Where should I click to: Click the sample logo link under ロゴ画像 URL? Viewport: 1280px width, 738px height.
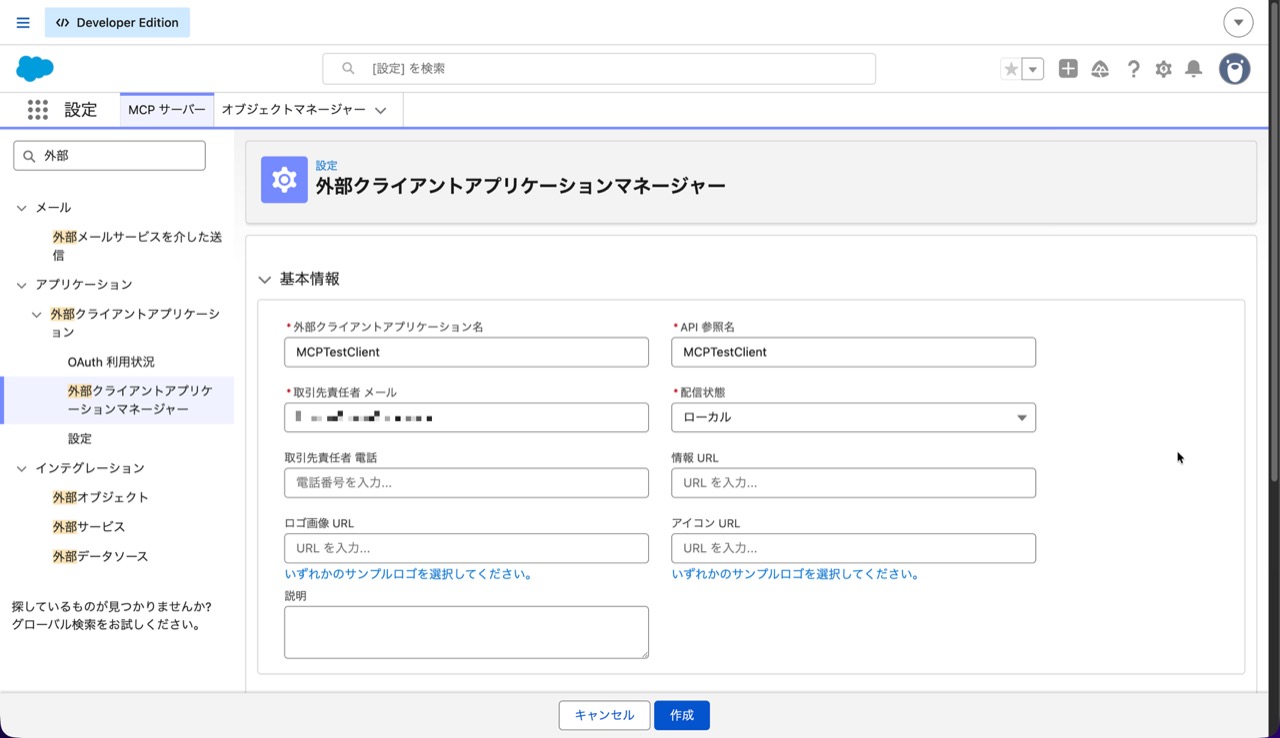click(408, 574)
